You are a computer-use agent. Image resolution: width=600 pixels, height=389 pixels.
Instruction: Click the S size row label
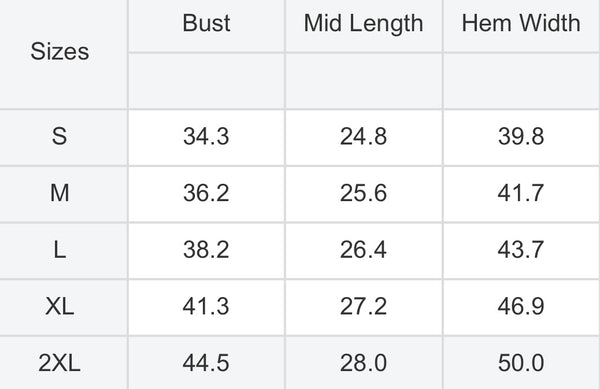tap(60, 136)
